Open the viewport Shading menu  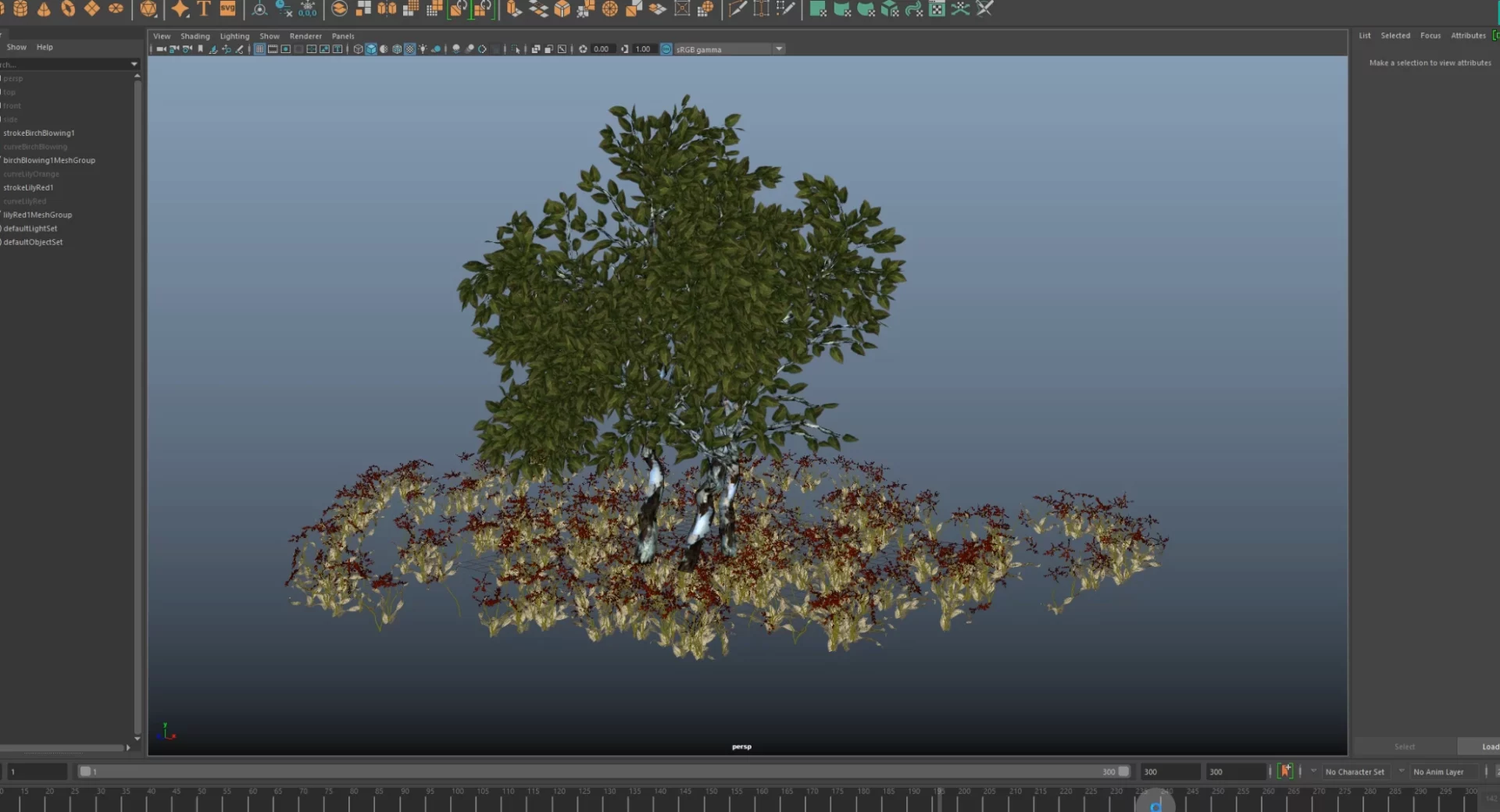click(x=195, y=36)
